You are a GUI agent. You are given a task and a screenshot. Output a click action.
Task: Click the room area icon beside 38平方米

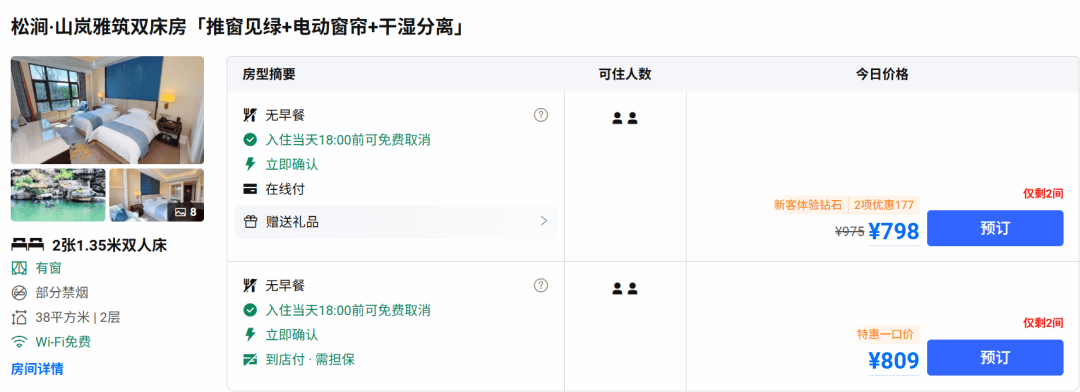pyautogui.click(x=19, y=318)
